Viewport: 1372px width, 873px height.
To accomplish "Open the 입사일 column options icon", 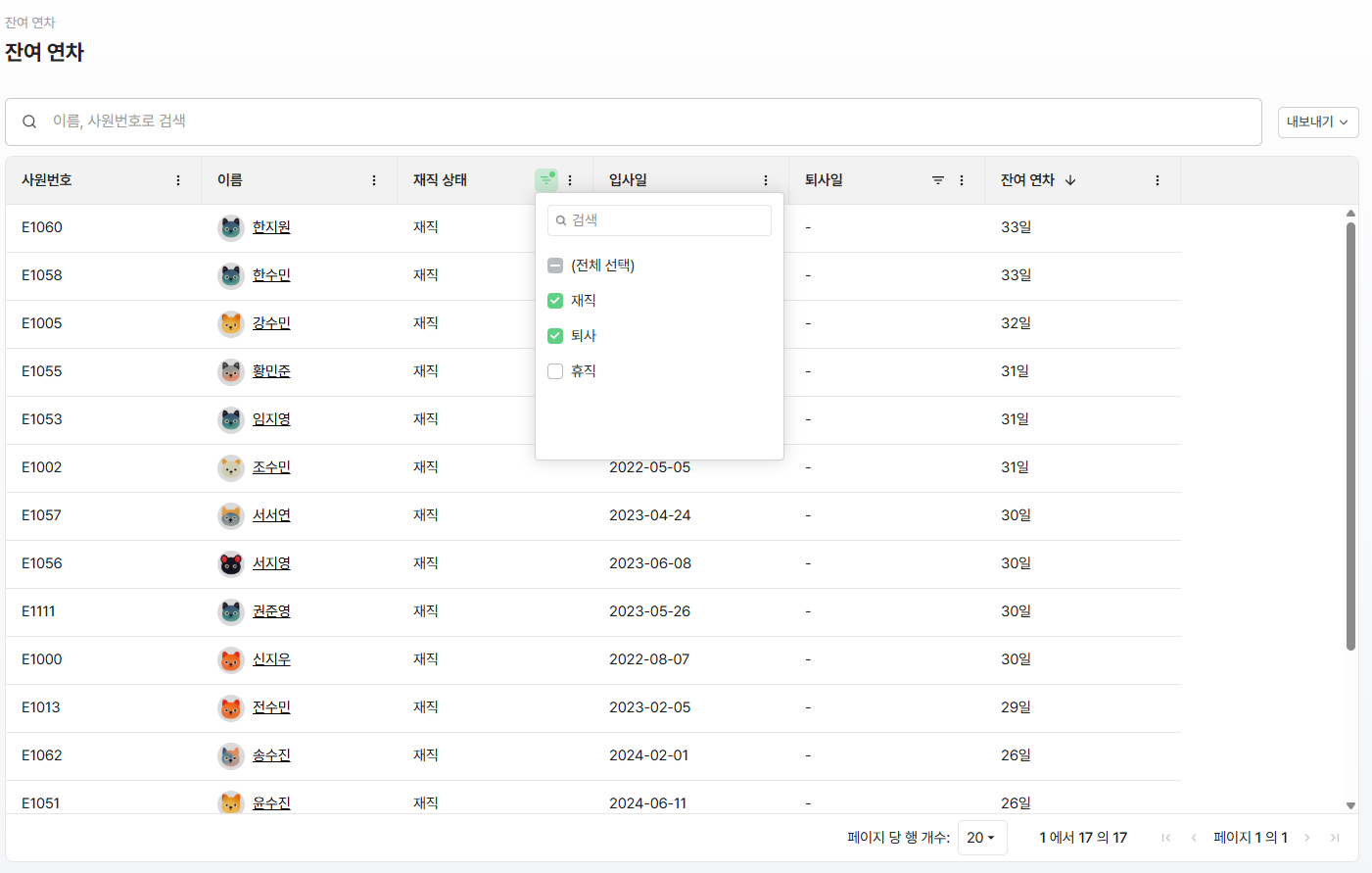I will coord(765,180).
